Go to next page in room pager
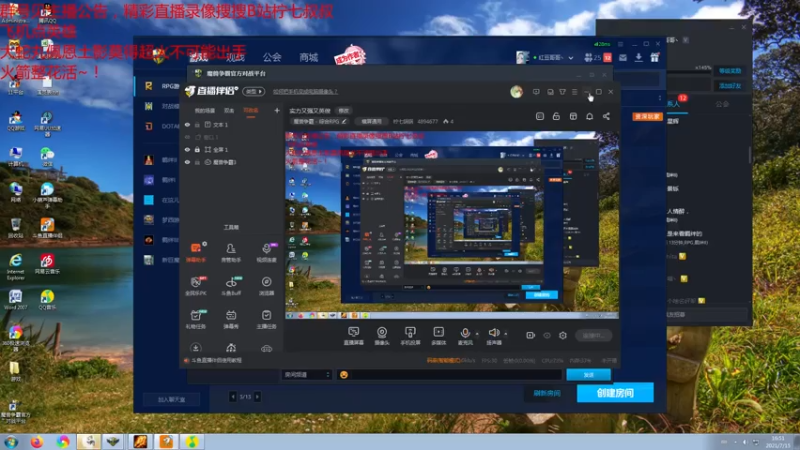 (257, 396)
